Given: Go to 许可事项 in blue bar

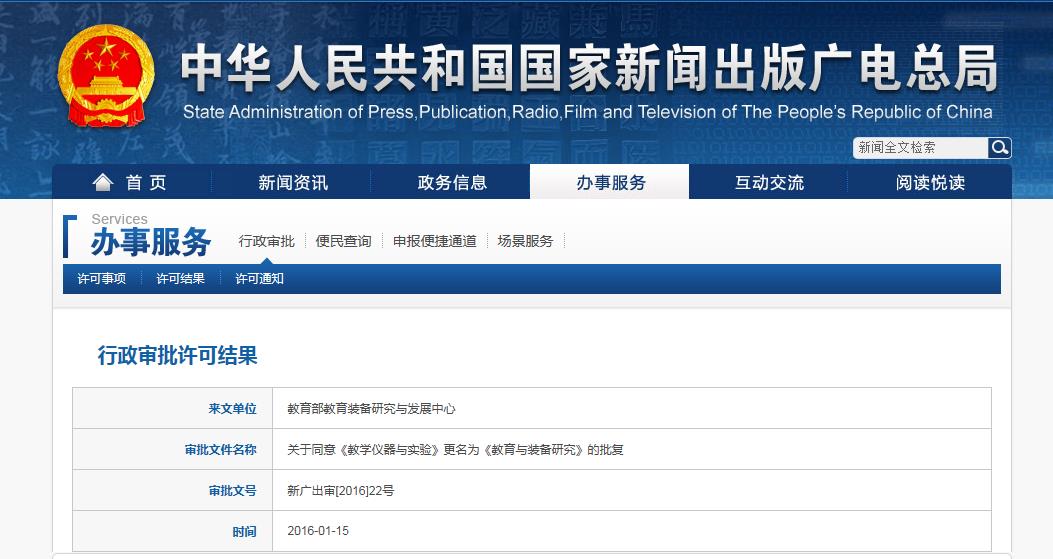Looking at the screenshot, I should (101, 279).
